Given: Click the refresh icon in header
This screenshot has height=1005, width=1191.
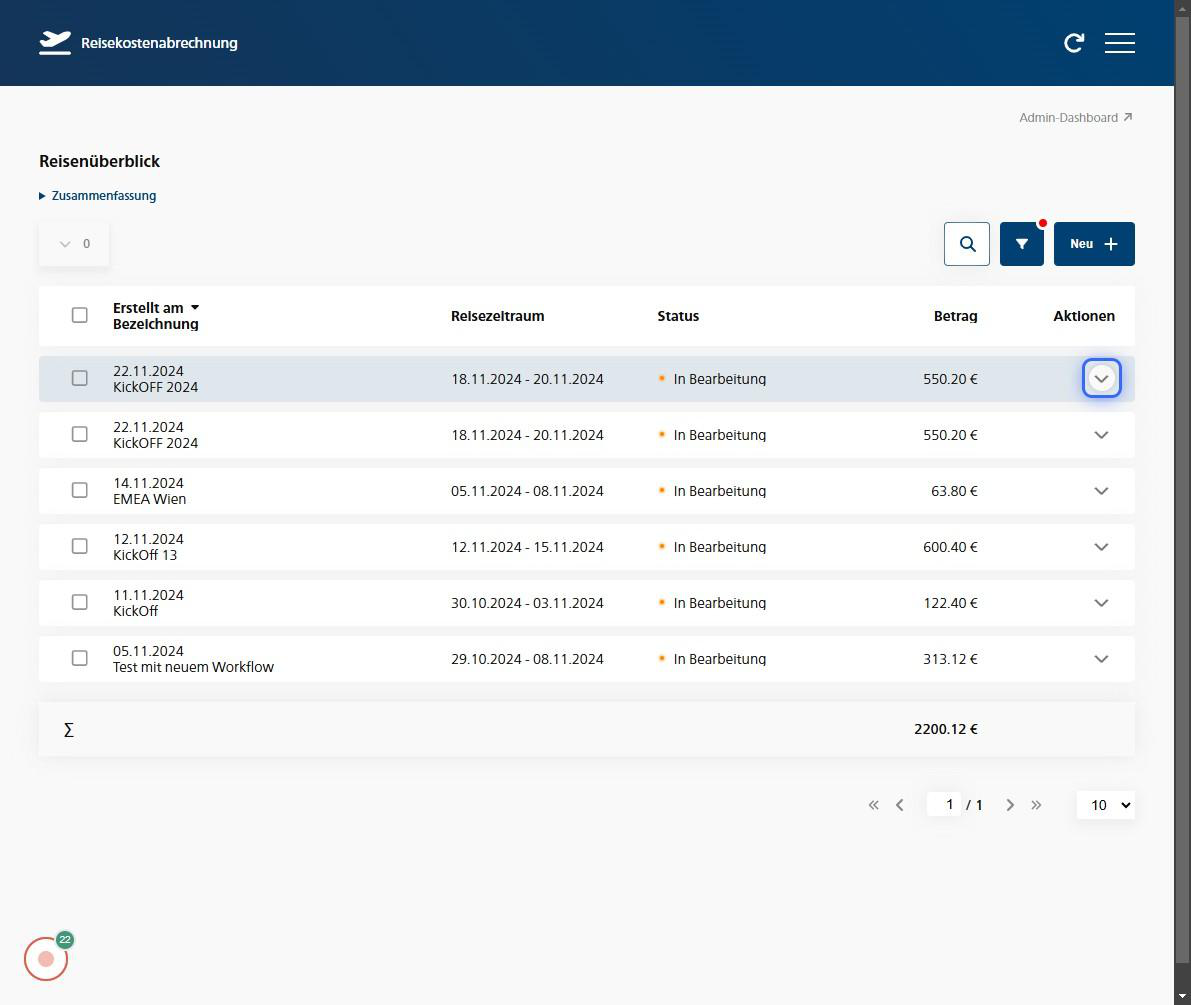Looking at the screenshot, I should (x=1074, y=43).
